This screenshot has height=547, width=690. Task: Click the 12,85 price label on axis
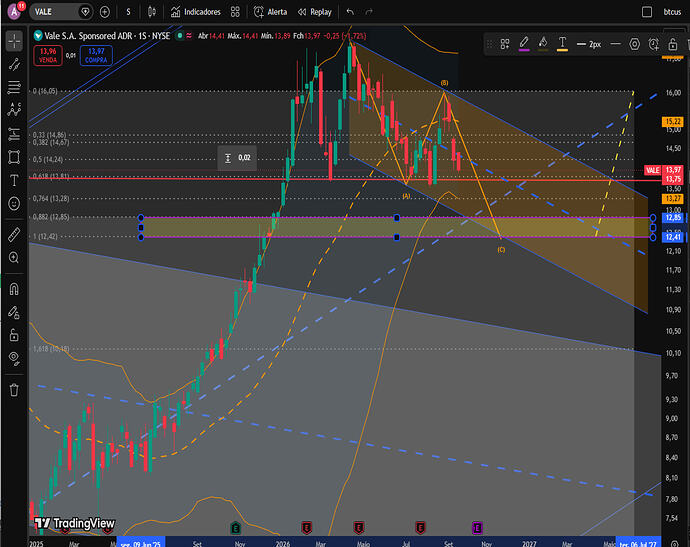point(673,218)
